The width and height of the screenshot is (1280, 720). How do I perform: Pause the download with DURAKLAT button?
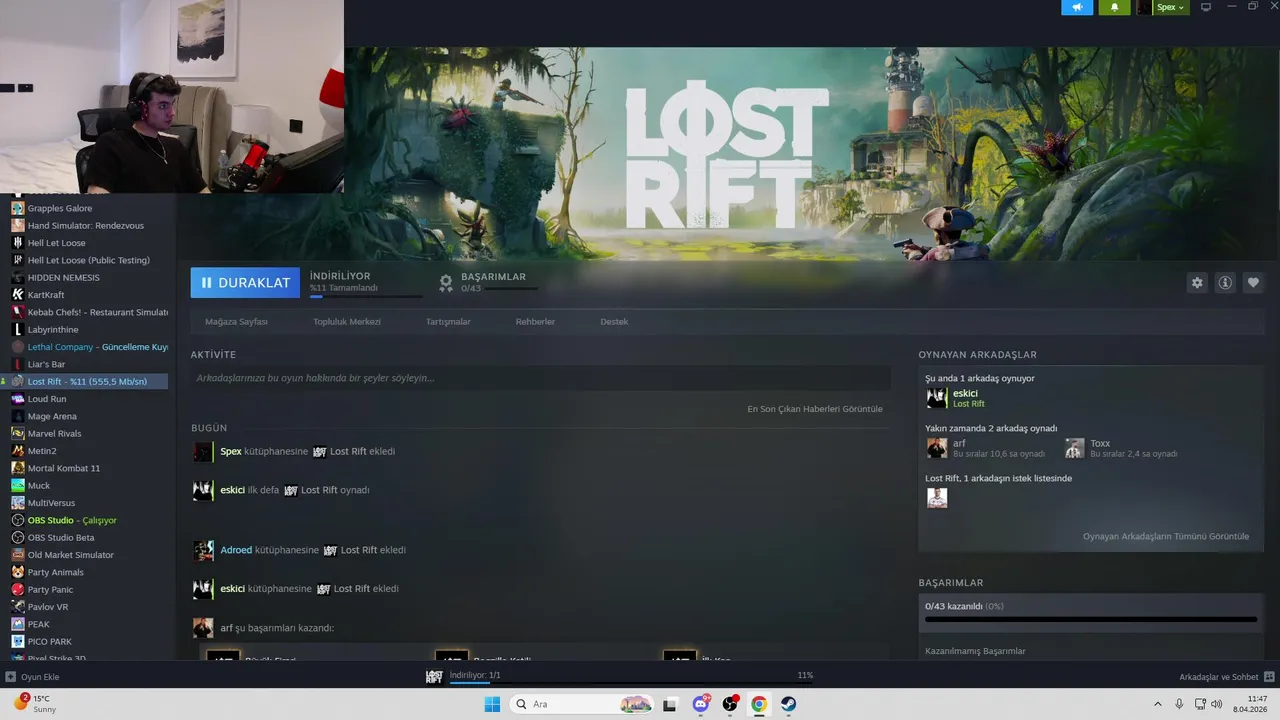click(x=245, y=283)
